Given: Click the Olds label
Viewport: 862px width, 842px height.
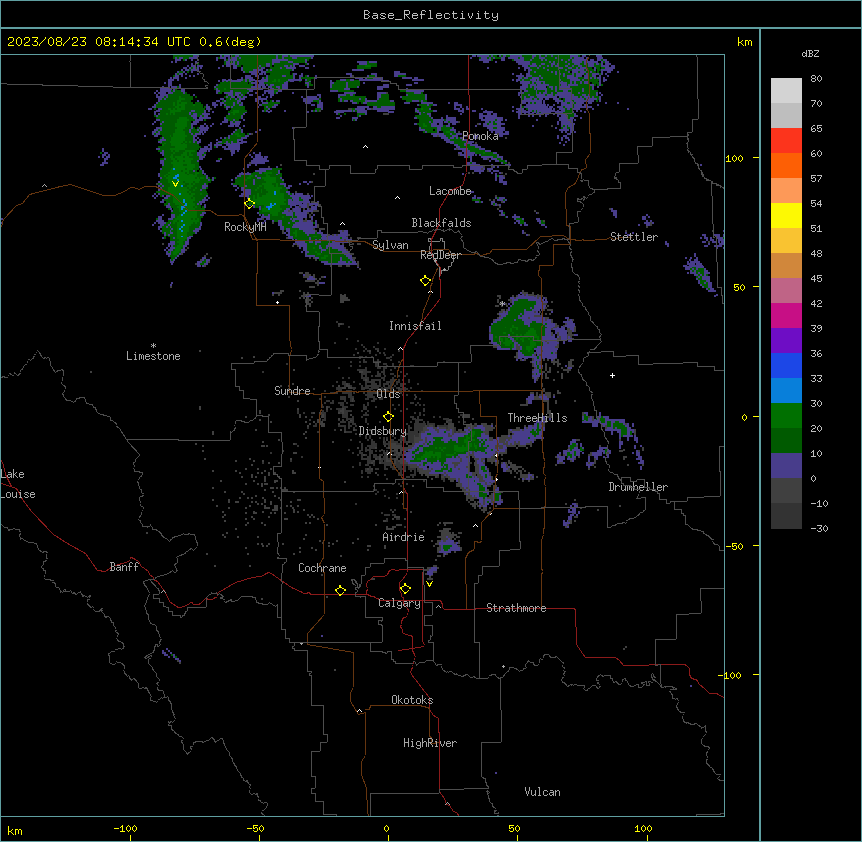Looking at the screenshot, I should [388, 394].
